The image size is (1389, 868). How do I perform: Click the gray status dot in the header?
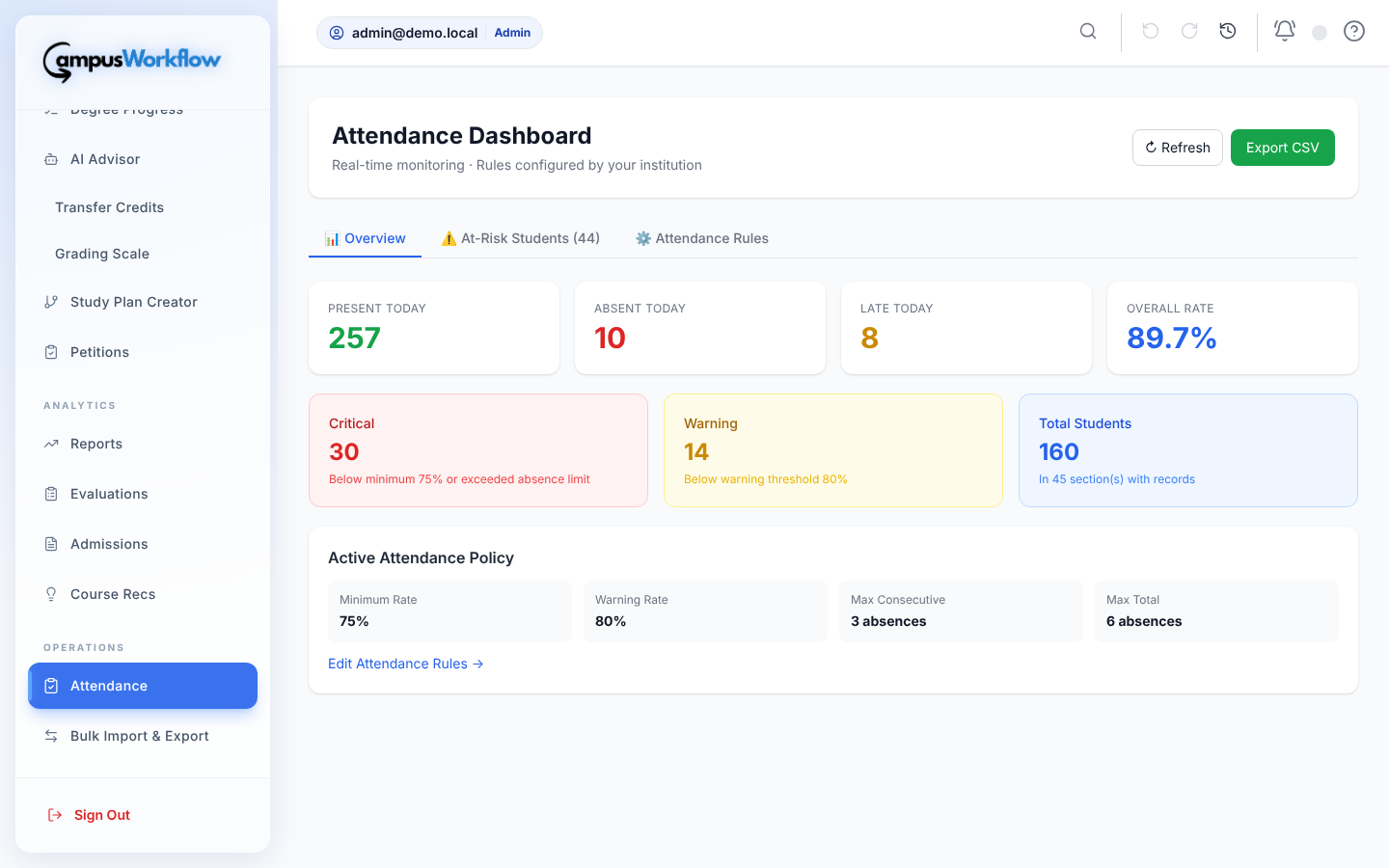click(x=1320, y=33)
